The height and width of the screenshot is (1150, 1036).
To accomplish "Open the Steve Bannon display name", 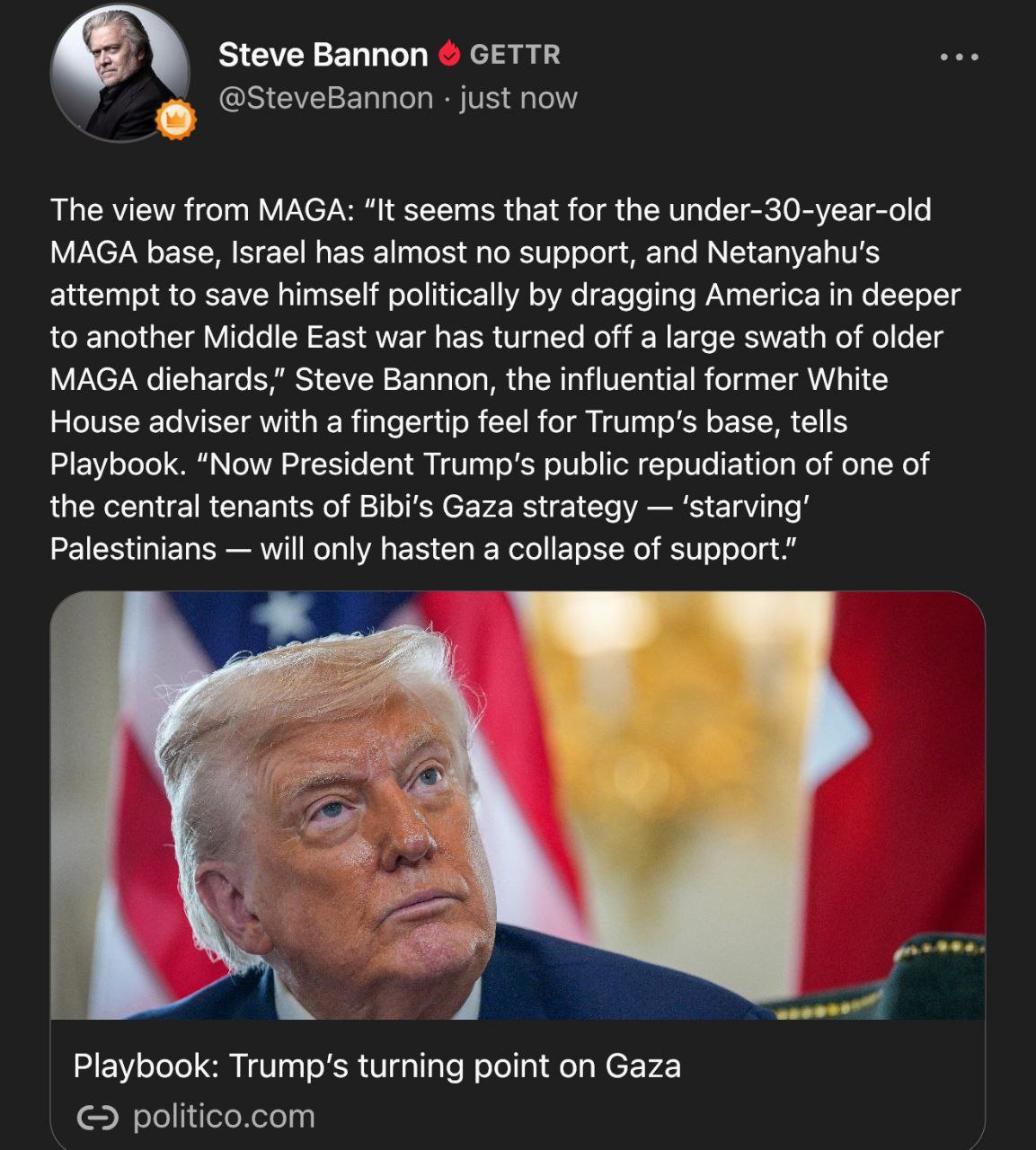I will (x=323, y=55).
